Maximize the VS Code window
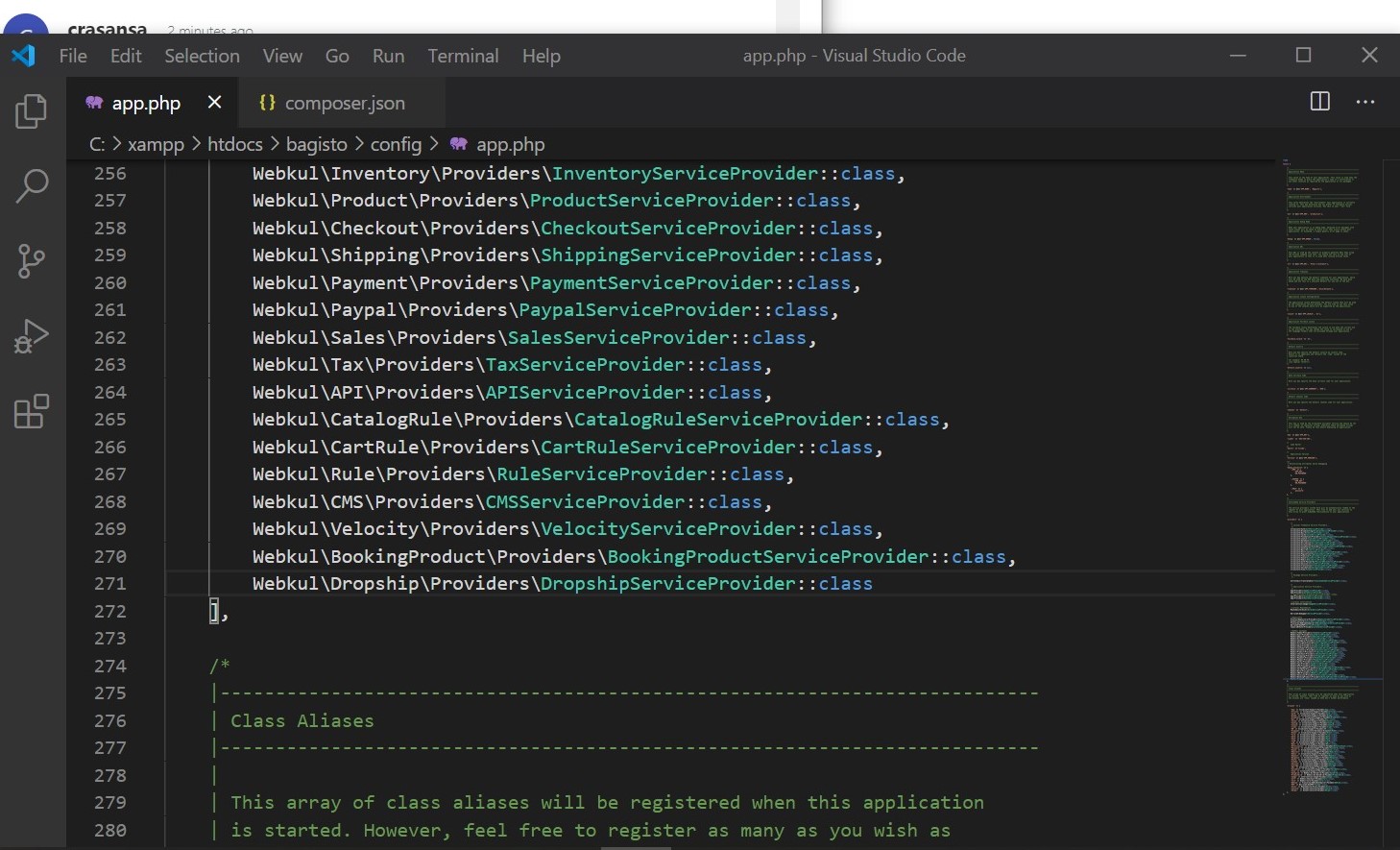1400x850 pixels. (x=1303, y=56)
